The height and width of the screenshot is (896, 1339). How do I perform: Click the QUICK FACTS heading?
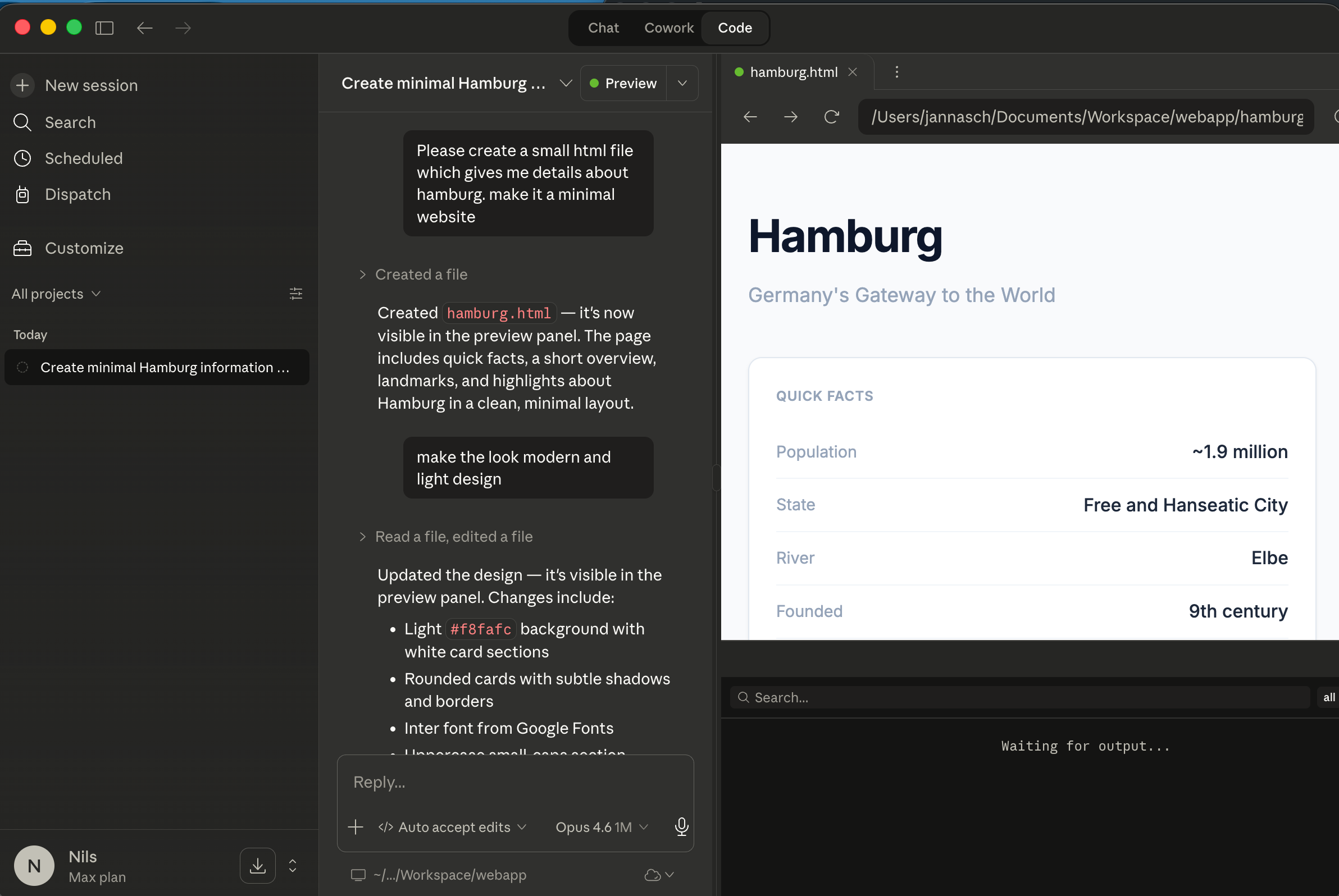coord(825,396)
